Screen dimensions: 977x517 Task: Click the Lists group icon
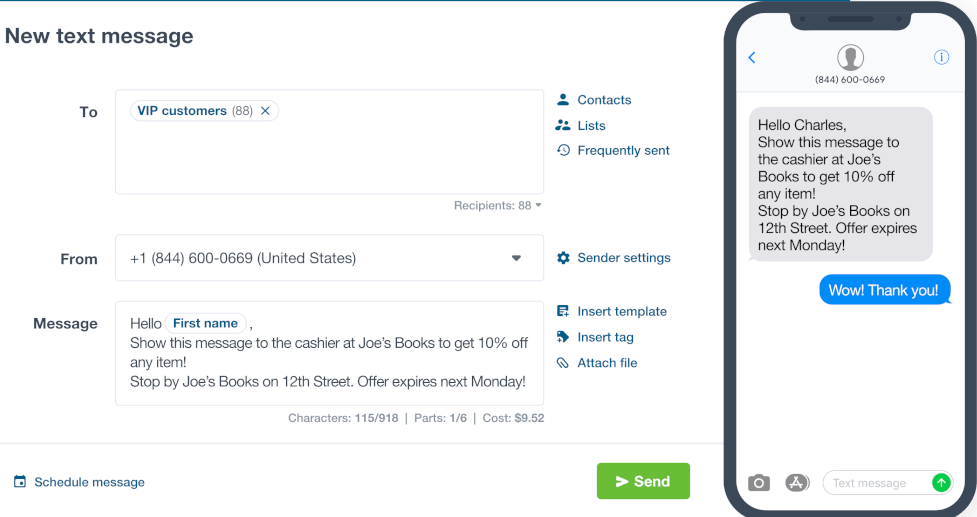pyautogui.click(x=563, y=125)
